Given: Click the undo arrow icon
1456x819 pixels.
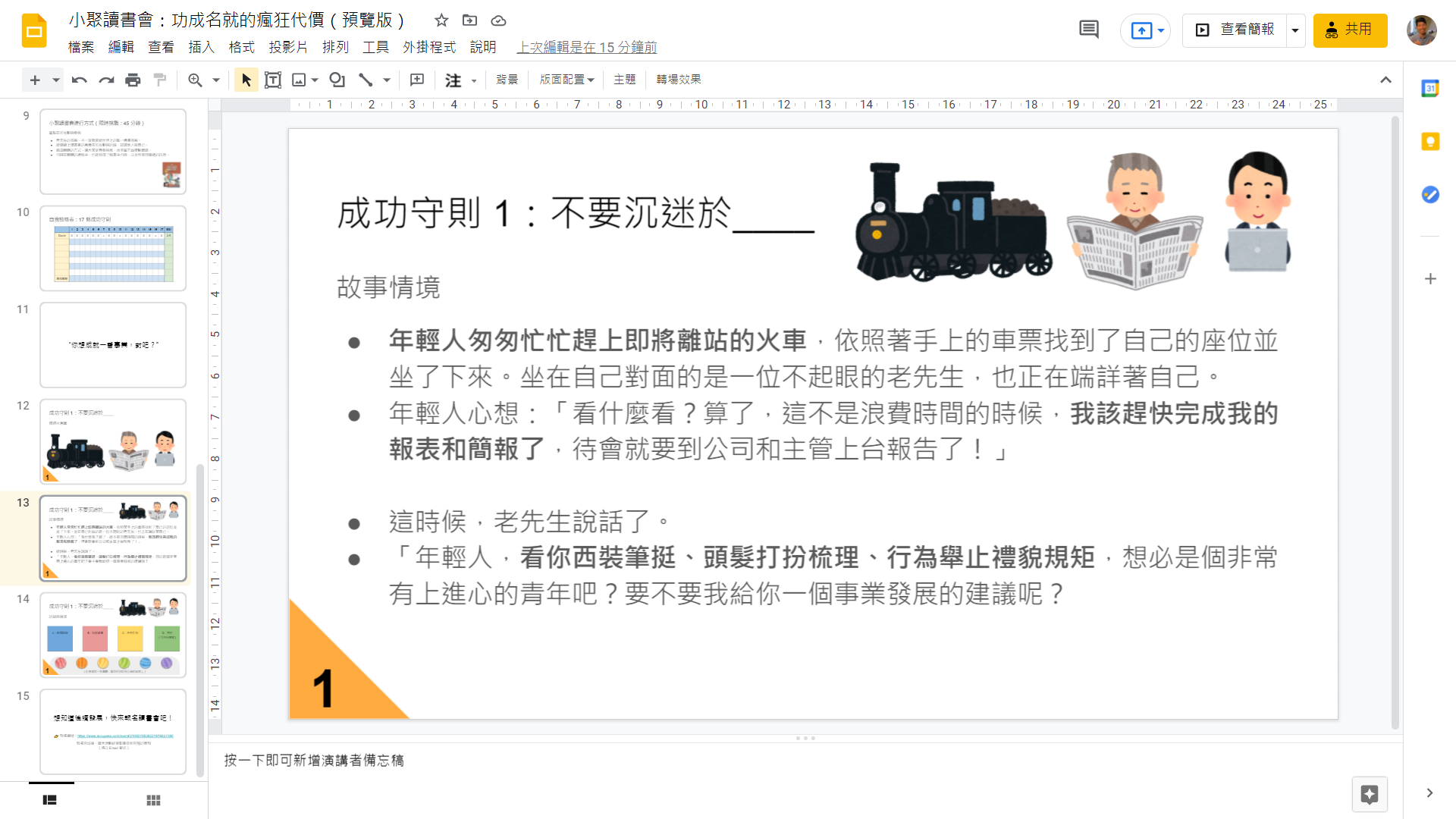Looking at the screenshot, I should click(x=79, y=80).
